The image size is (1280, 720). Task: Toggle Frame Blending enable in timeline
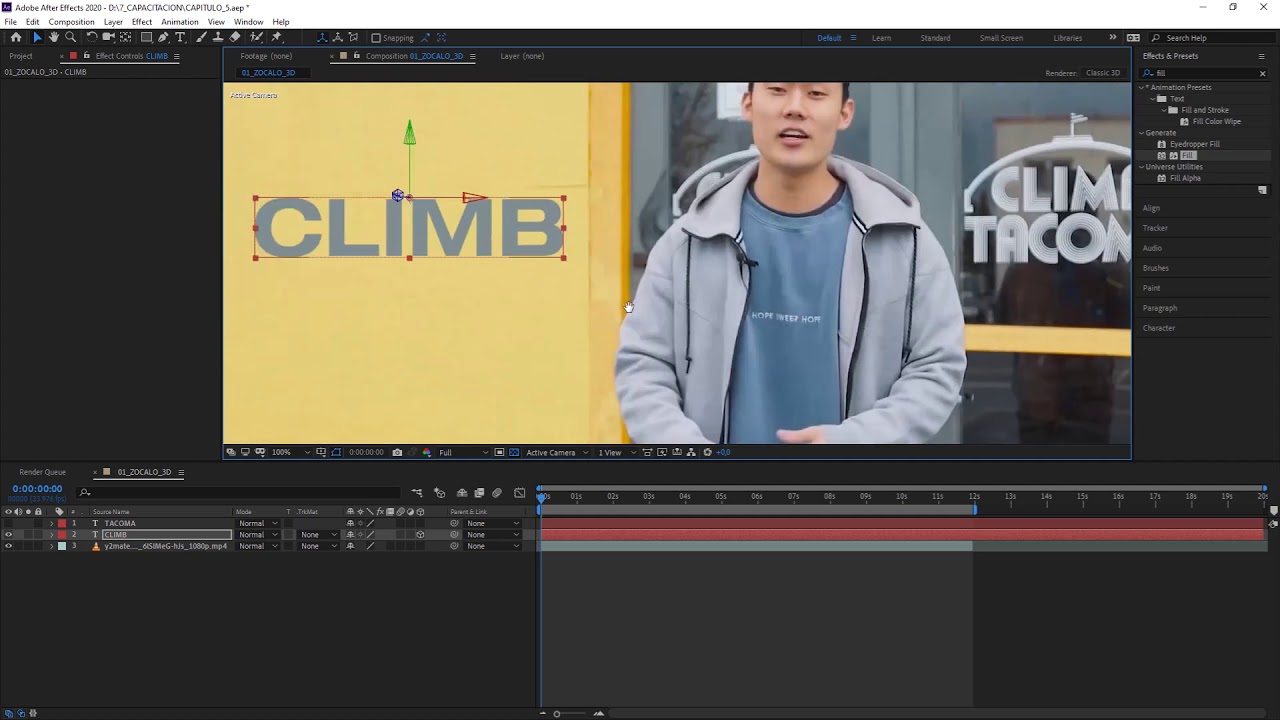click(x=479, y=493)
